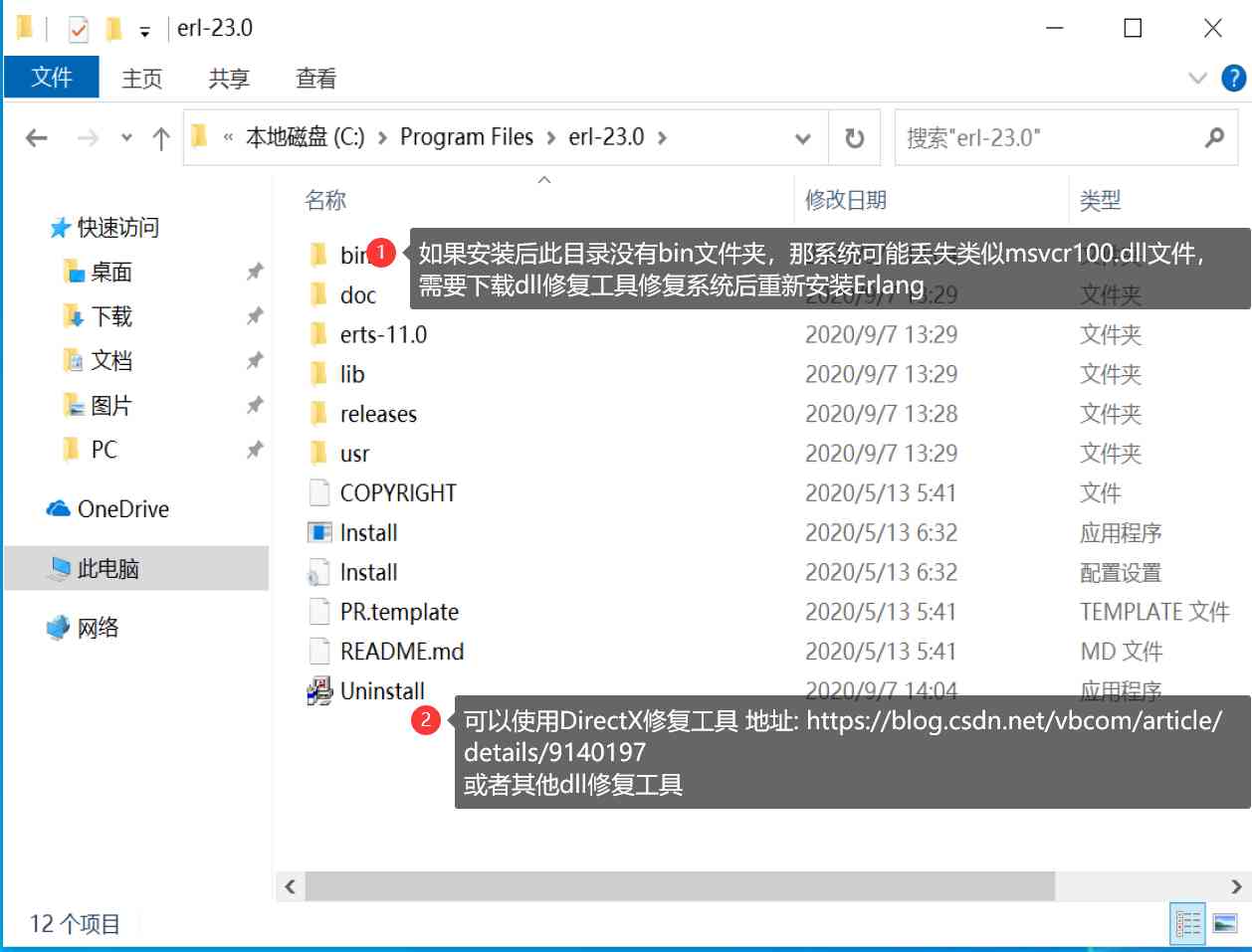Open address bar history dropdown
1252x952 pixels.
[803, 138]
